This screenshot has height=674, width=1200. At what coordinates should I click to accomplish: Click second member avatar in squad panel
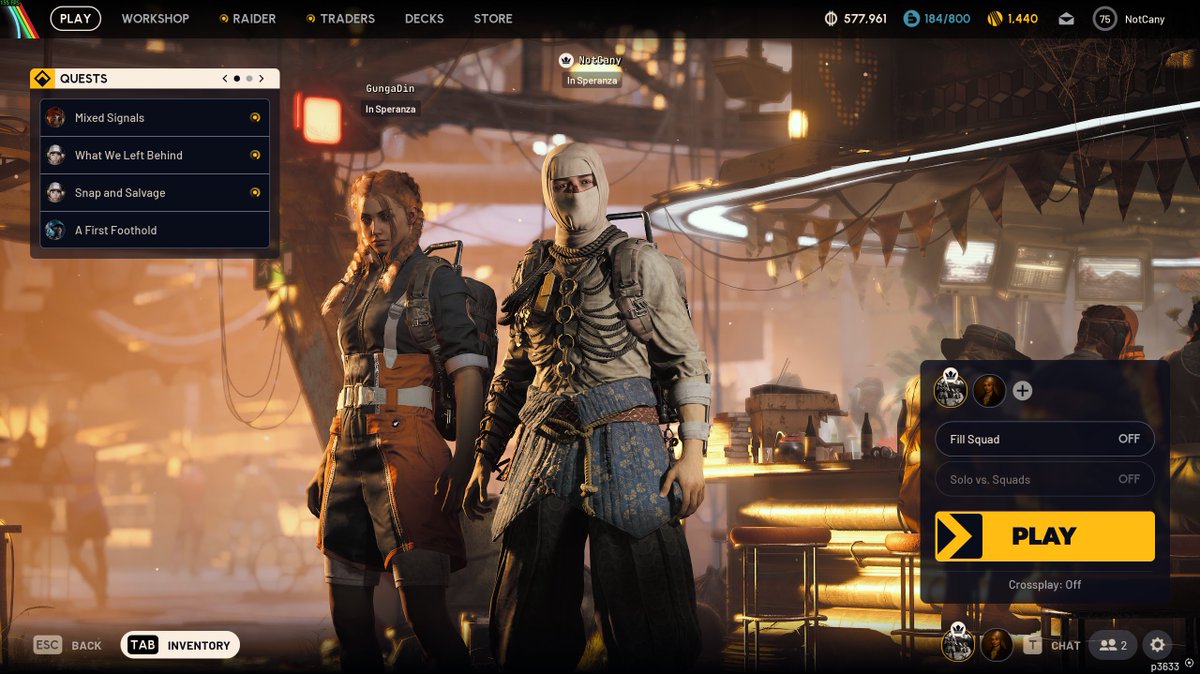[x=989, y=391]
